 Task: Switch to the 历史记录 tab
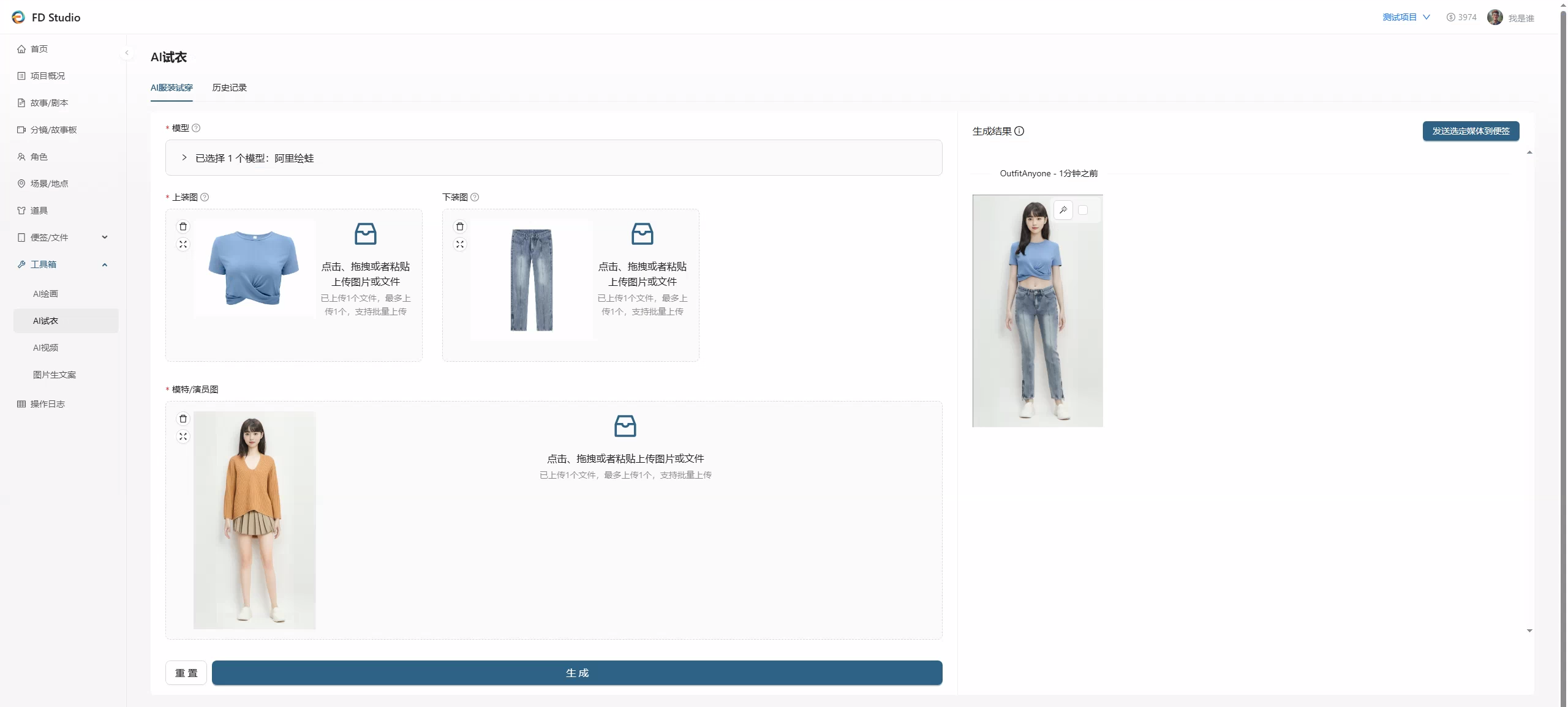tap(230, 88)
